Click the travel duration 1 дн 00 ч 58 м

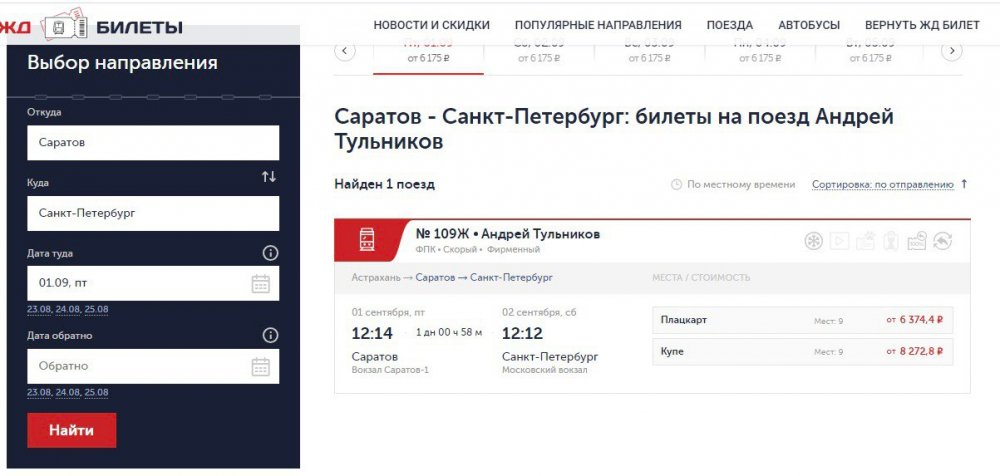(x=449, y=332)
